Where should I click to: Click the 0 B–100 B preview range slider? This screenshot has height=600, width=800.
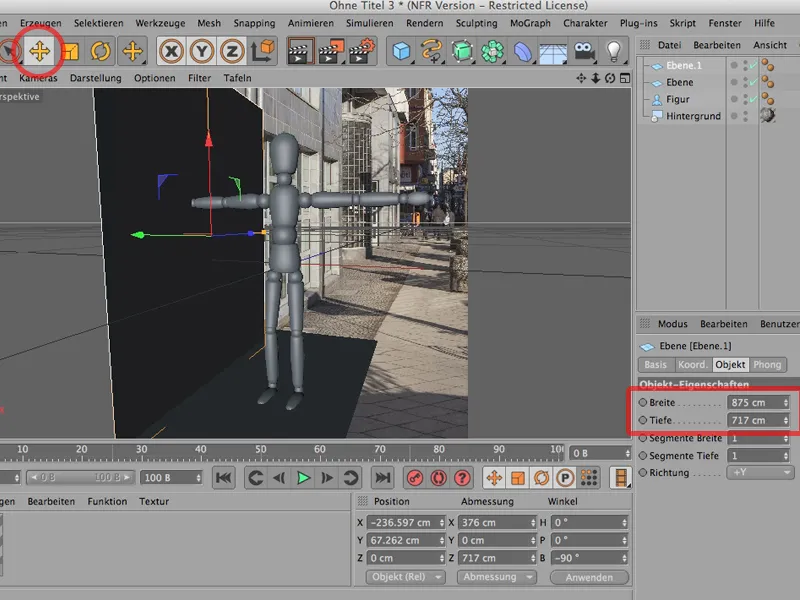(x=81, y=478)
